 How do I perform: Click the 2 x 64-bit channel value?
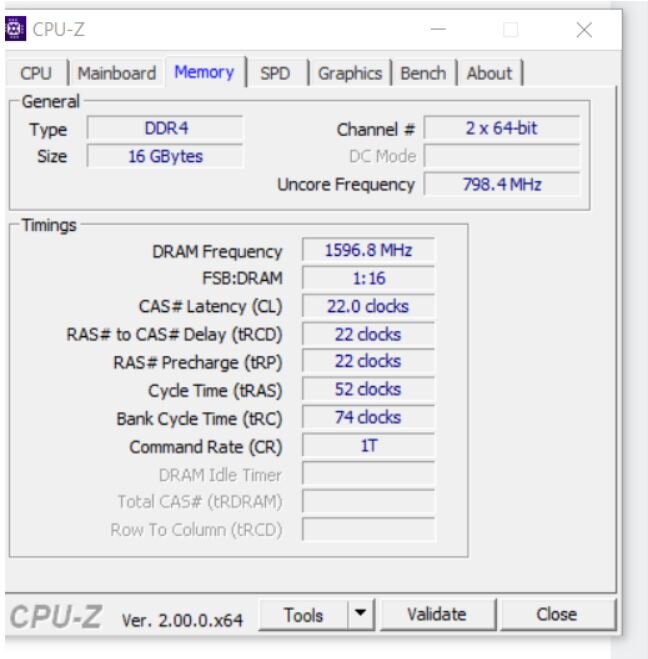pyautogui.click(x=502, y=128)
